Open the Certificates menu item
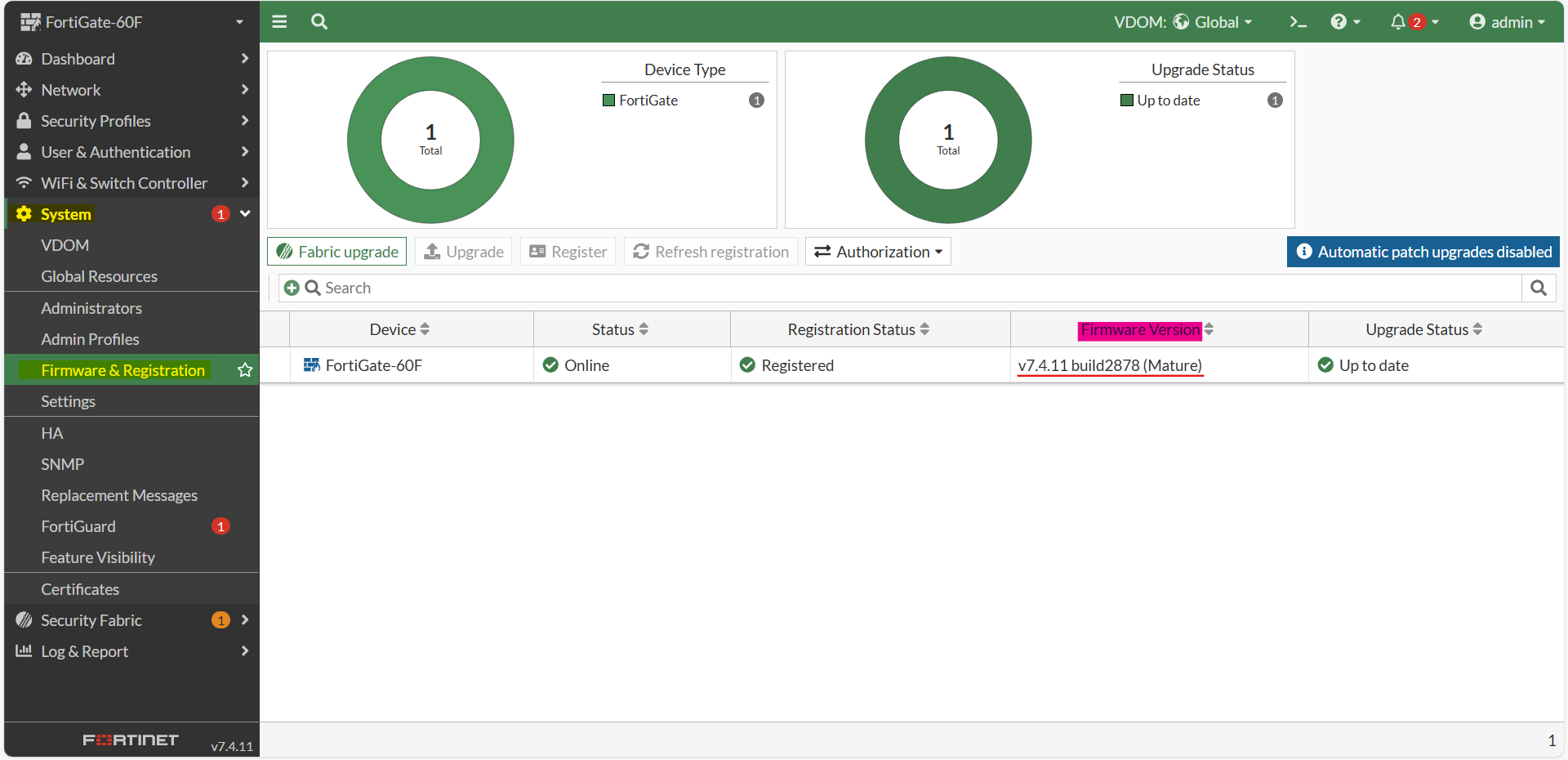 point(131,589)
